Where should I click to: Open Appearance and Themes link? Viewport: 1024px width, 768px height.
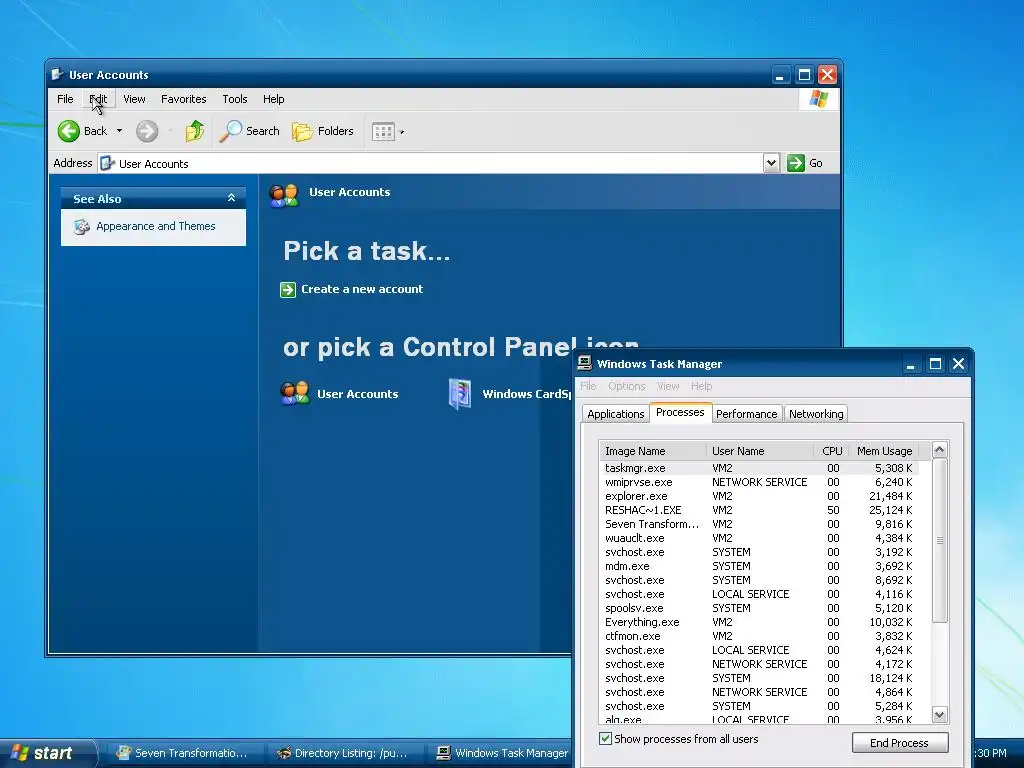[x=155, y=227]
